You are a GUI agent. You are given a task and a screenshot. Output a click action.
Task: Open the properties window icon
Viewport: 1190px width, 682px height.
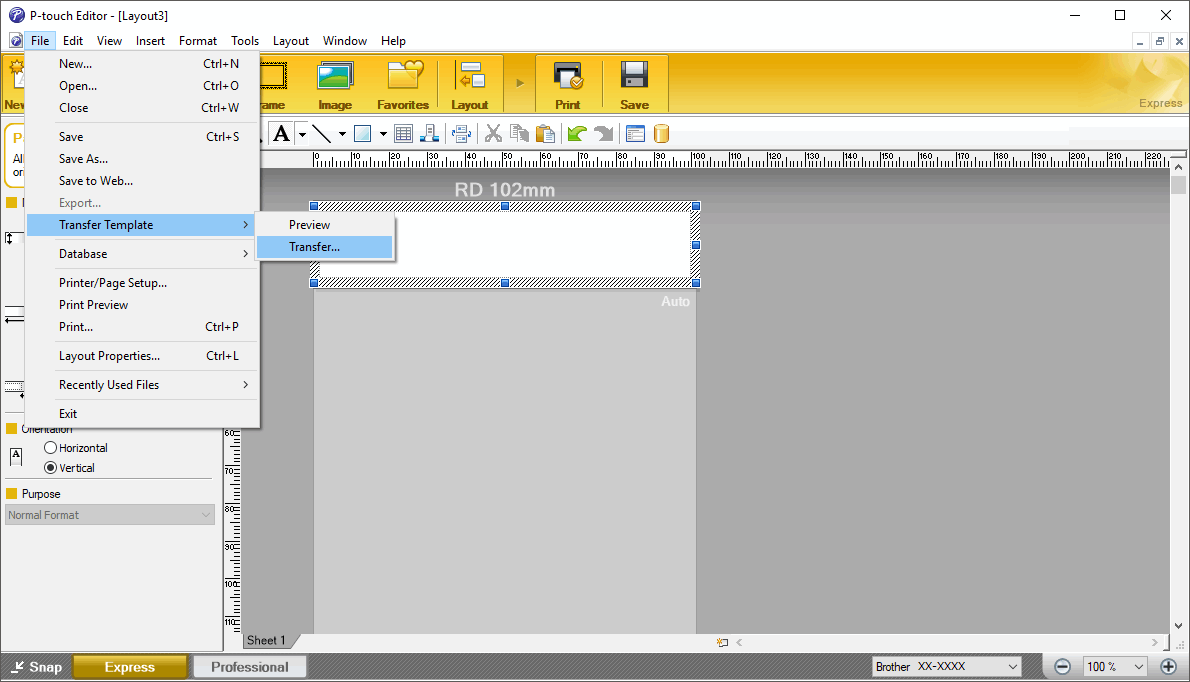tap(635, 134)
